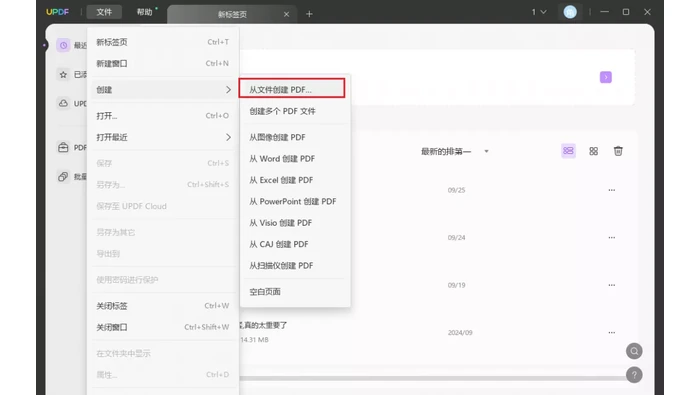Open the window count dropdown
Image resolution: width=700 pixels, height=395 pixels.
(x=539, y=12)
